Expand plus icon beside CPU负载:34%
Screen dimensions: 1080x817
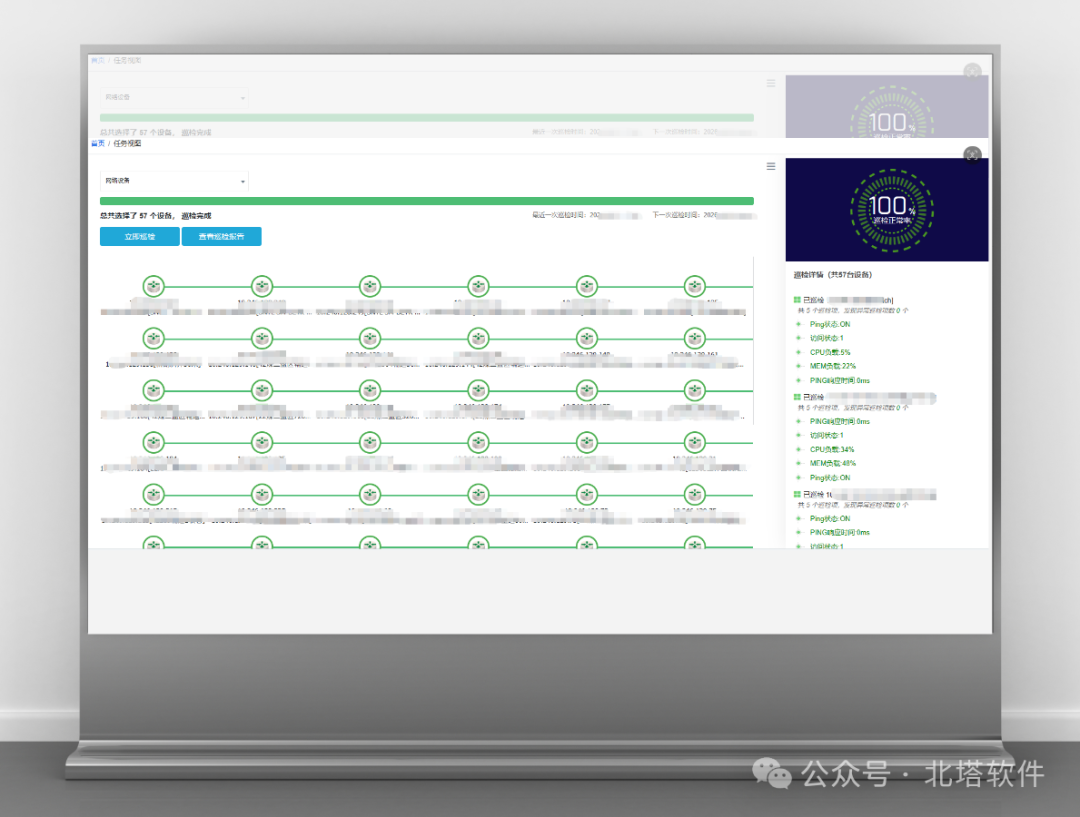pos(799,449)
